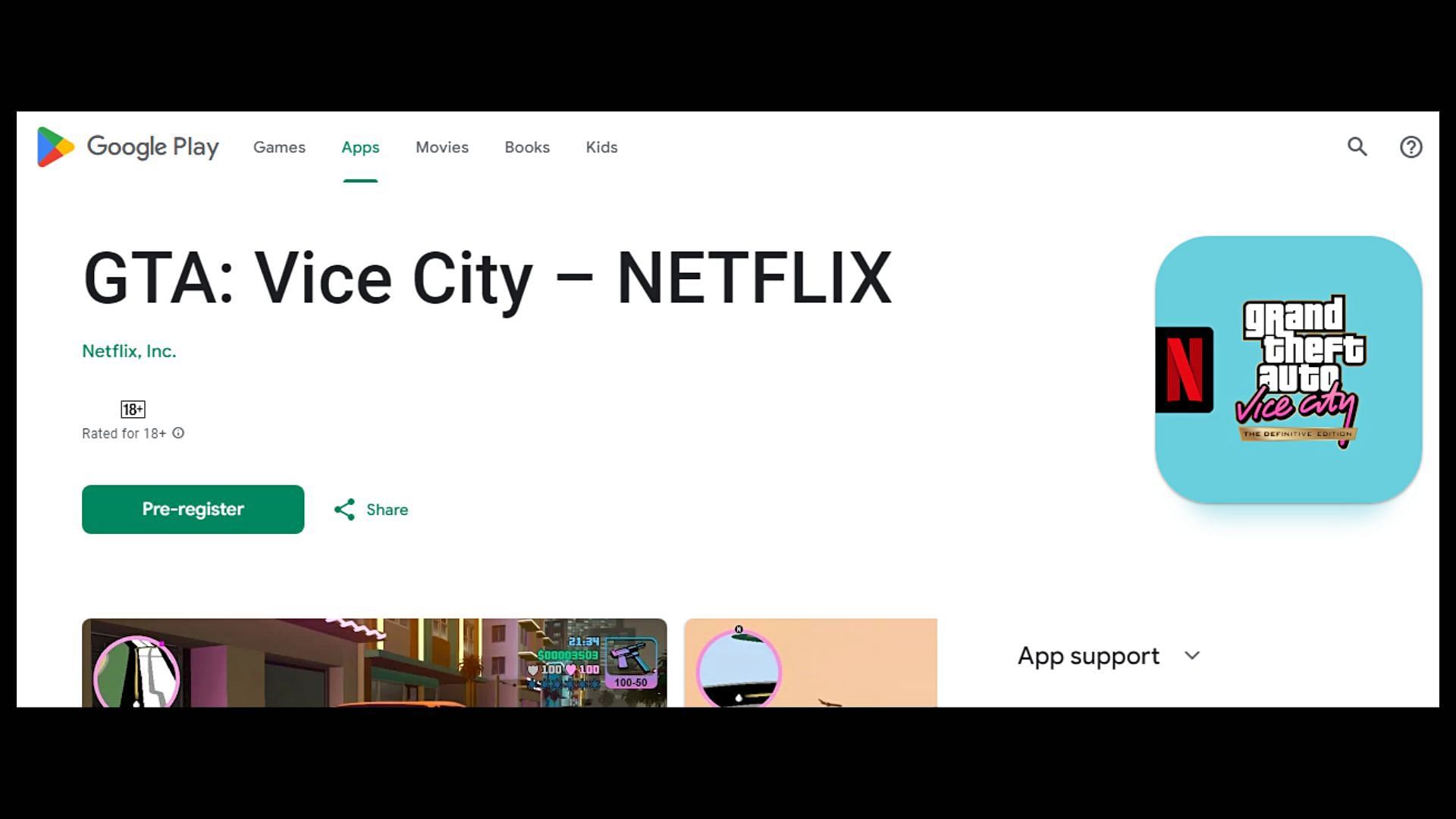This screenshot has width=1456, height=819.
Task: Click the Netflix, Inc. developer link
Action: click(129, 351)
